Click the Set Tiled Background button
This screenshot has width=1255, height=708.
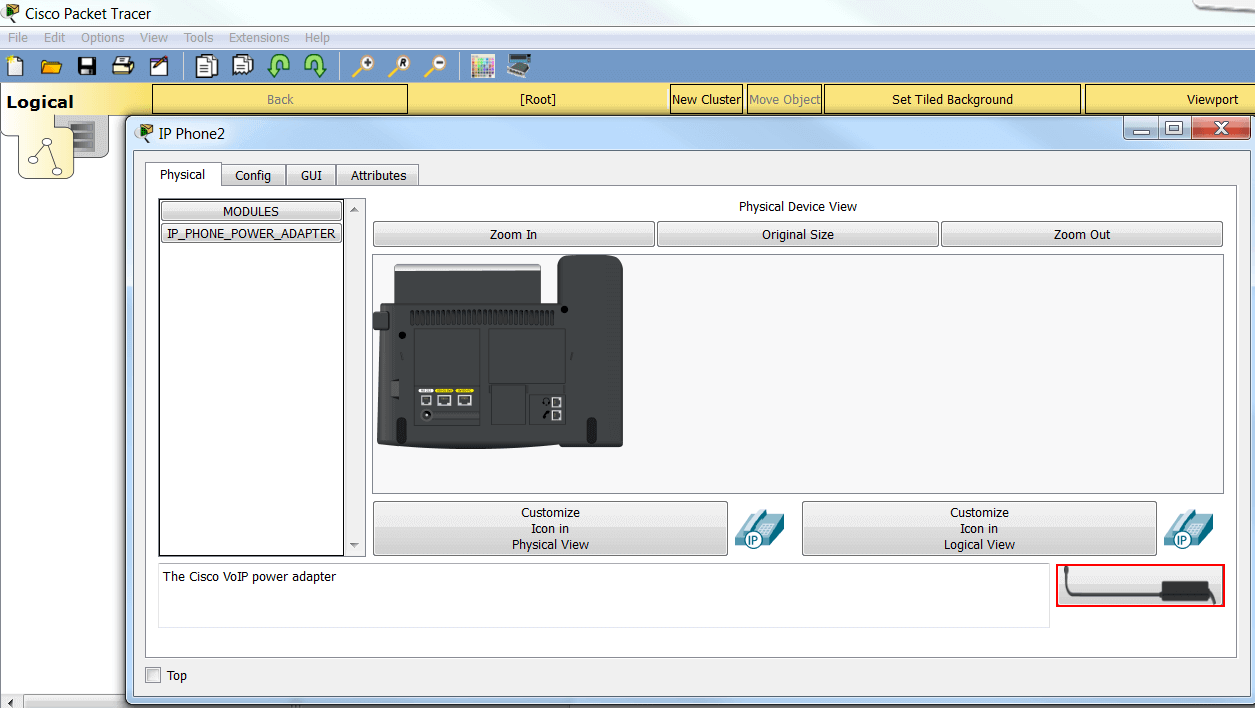click(952, 99)
